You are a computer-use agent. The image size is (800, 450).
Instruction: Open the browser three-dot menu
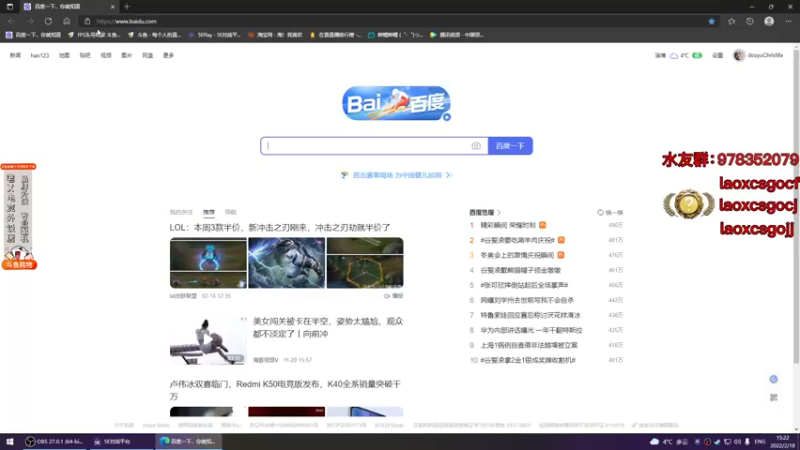click(x=788, y=21)
